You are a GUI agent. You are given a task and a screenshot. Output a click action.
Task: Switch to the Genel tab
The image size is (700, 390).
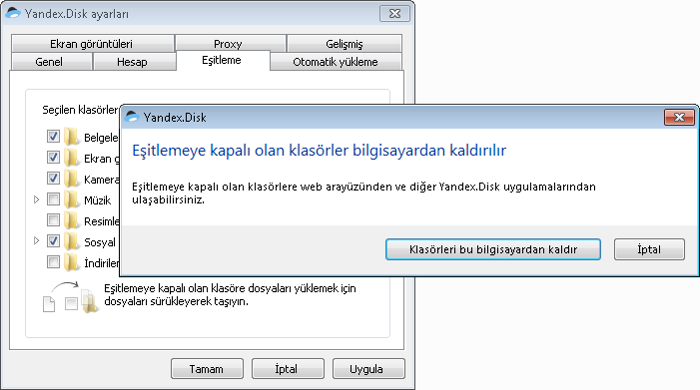coord(51,62)
